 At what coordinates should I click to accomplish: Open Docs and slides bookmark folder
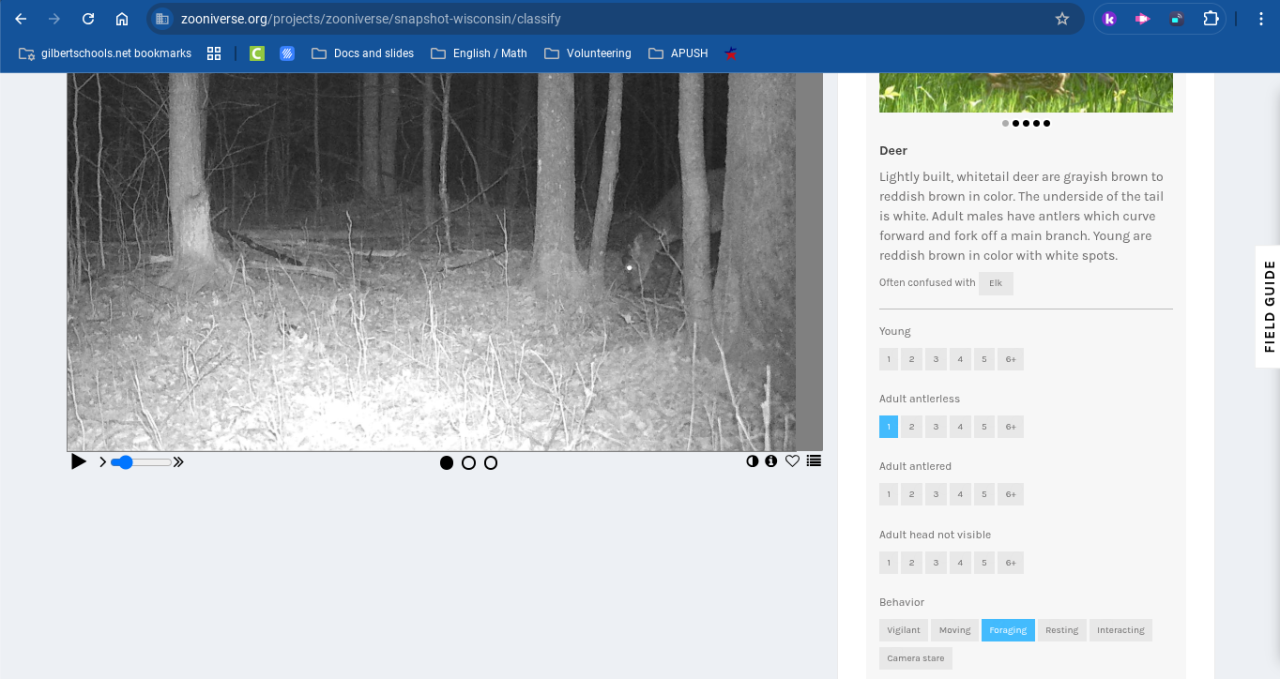[362, 53]
